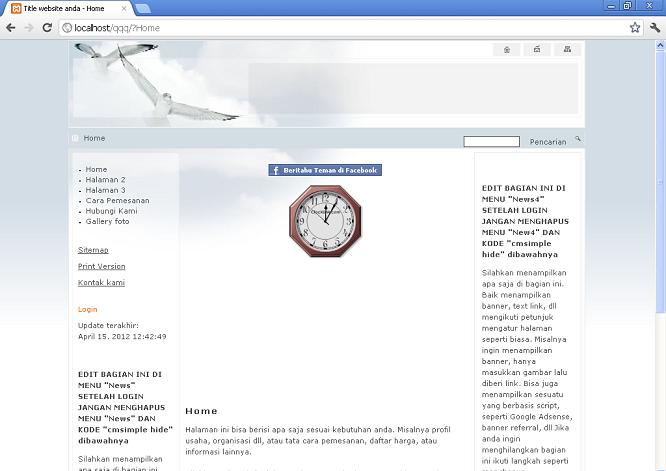Go back with the browser back arrow
The height and width of the screenshot is (471, 666).
[11, 28]
